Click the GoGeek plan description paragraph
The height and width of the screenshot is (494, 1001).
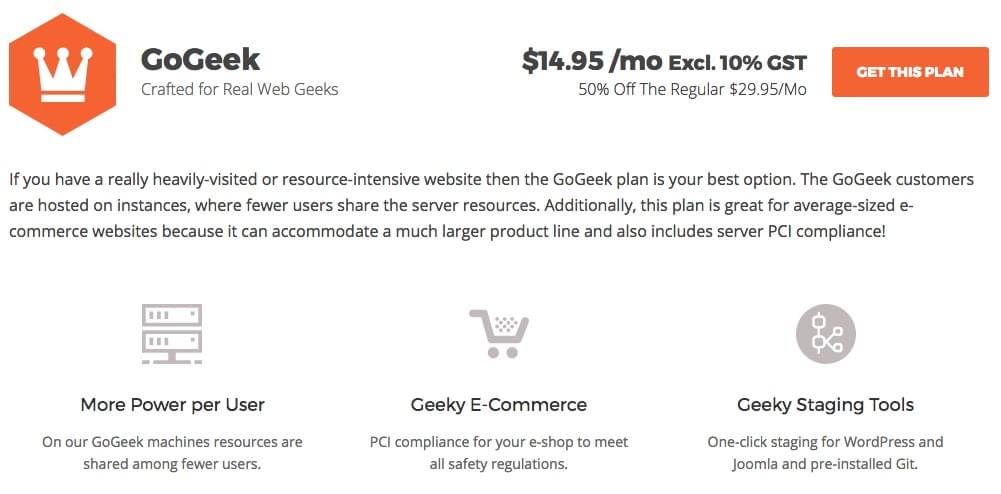coord(491,205)
